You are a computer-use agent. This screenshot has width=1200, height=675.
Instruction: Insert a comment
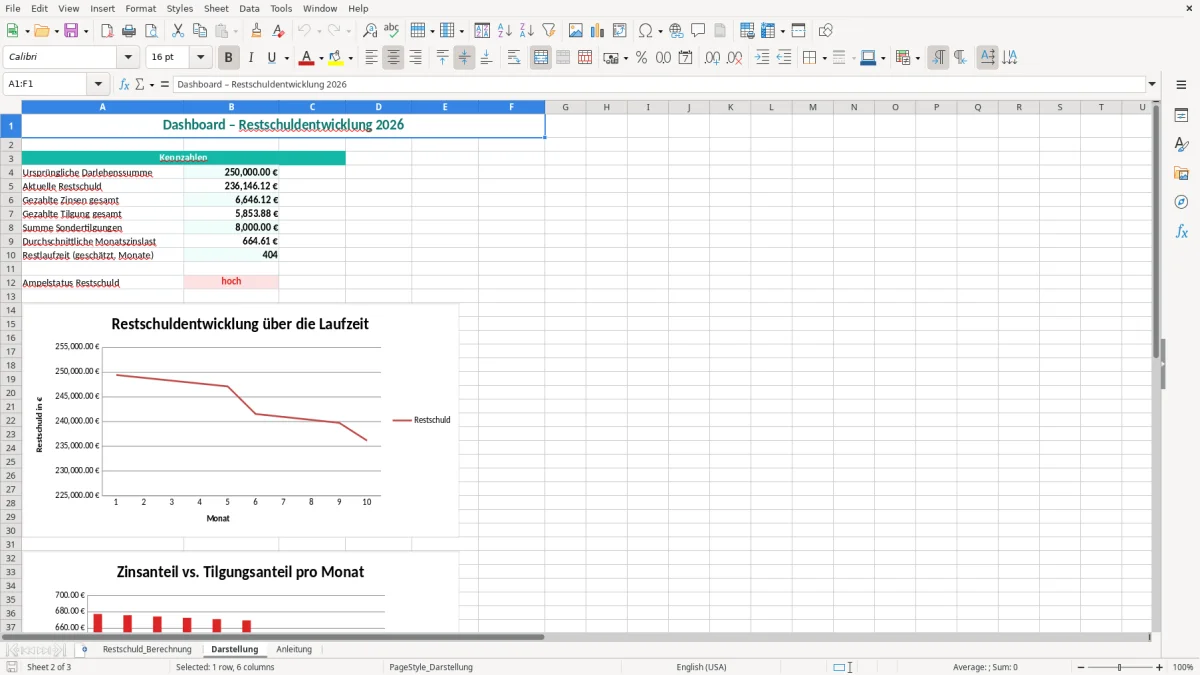click(x=699, y=31)
